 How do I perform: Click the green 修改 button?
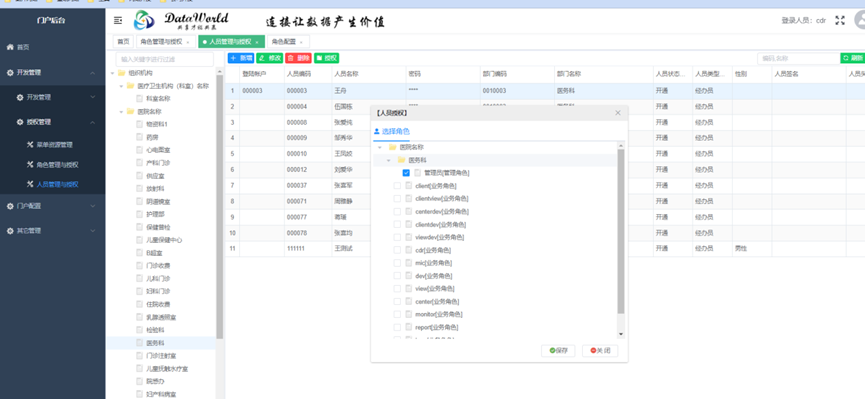click(x=270, y=58)
